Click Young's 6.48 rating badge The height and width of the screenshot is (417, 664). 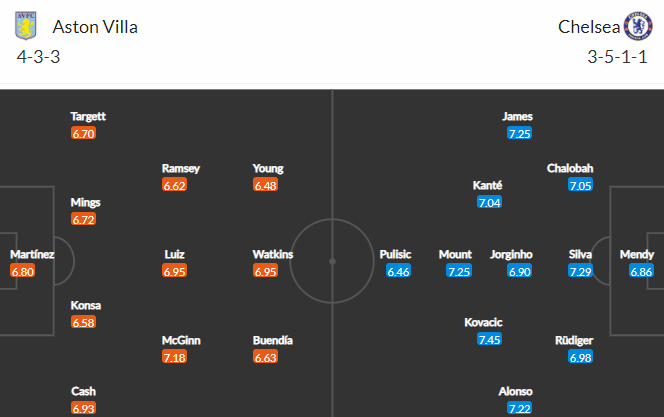[x=265, y=185]
